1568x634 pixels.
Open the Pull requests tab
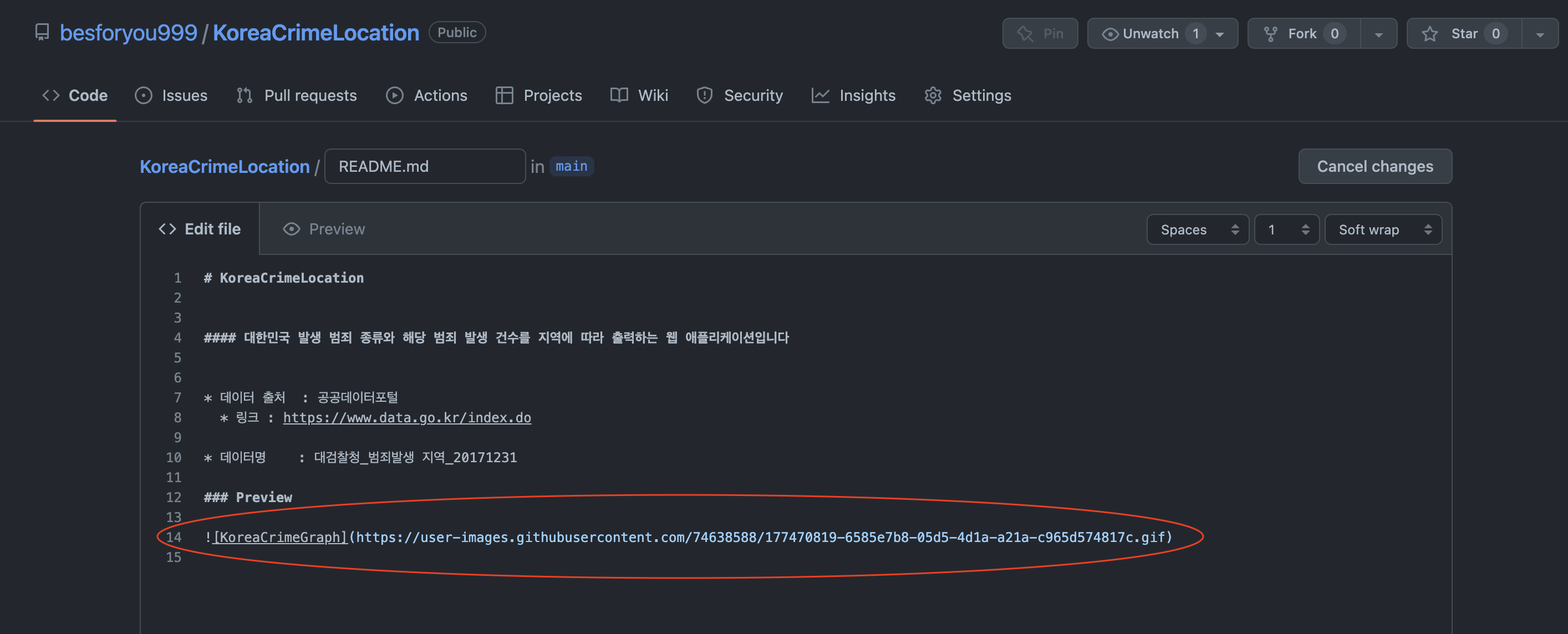[297, 95]
